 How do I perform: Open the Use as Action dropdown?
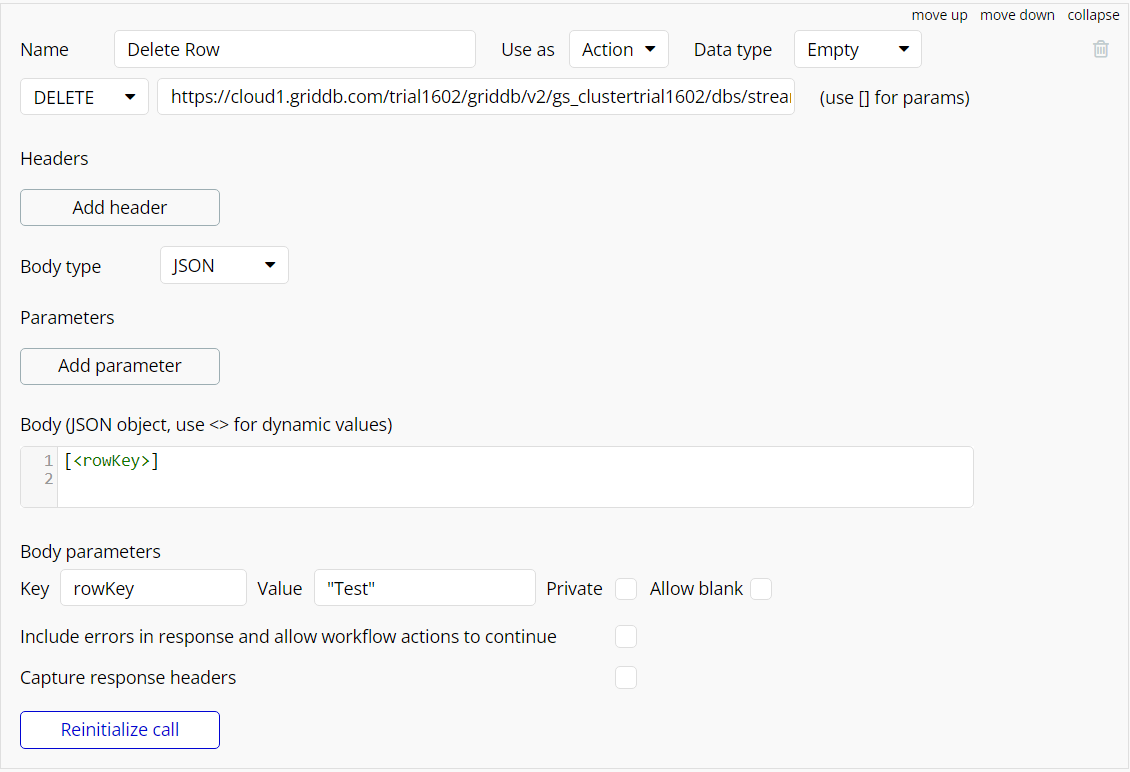coord(618,49)
